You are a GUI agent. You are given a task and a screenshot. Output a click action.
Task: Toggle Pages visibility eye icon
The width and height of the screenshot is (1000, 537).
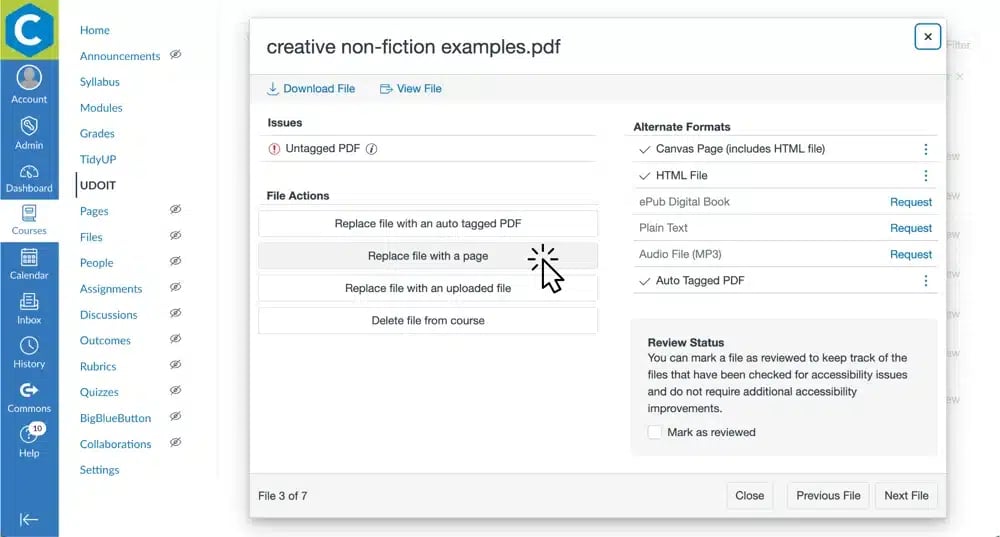pyautogui.click(x=175, y=210)
